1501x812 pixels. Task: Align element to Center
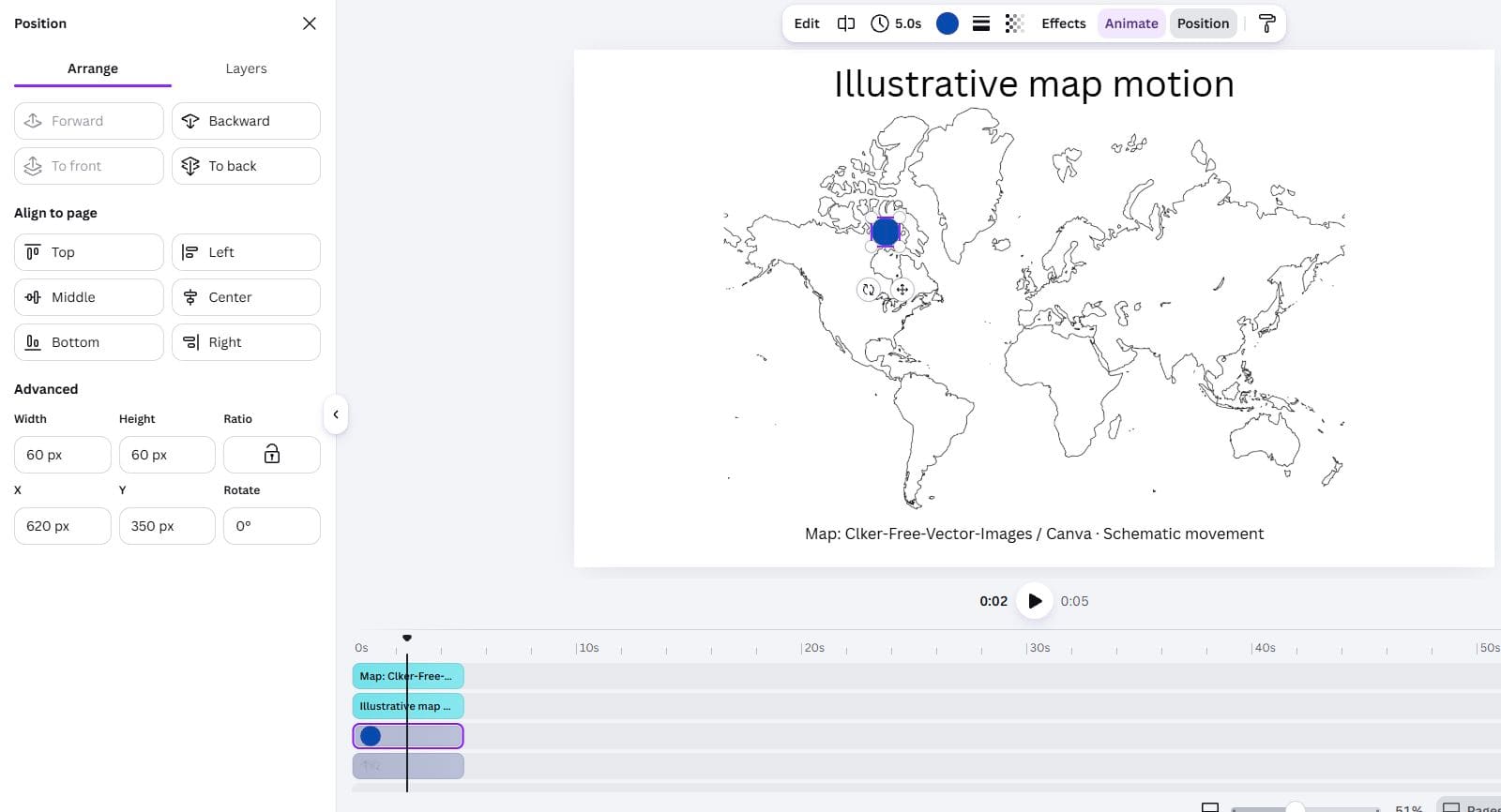coord(246,297)
